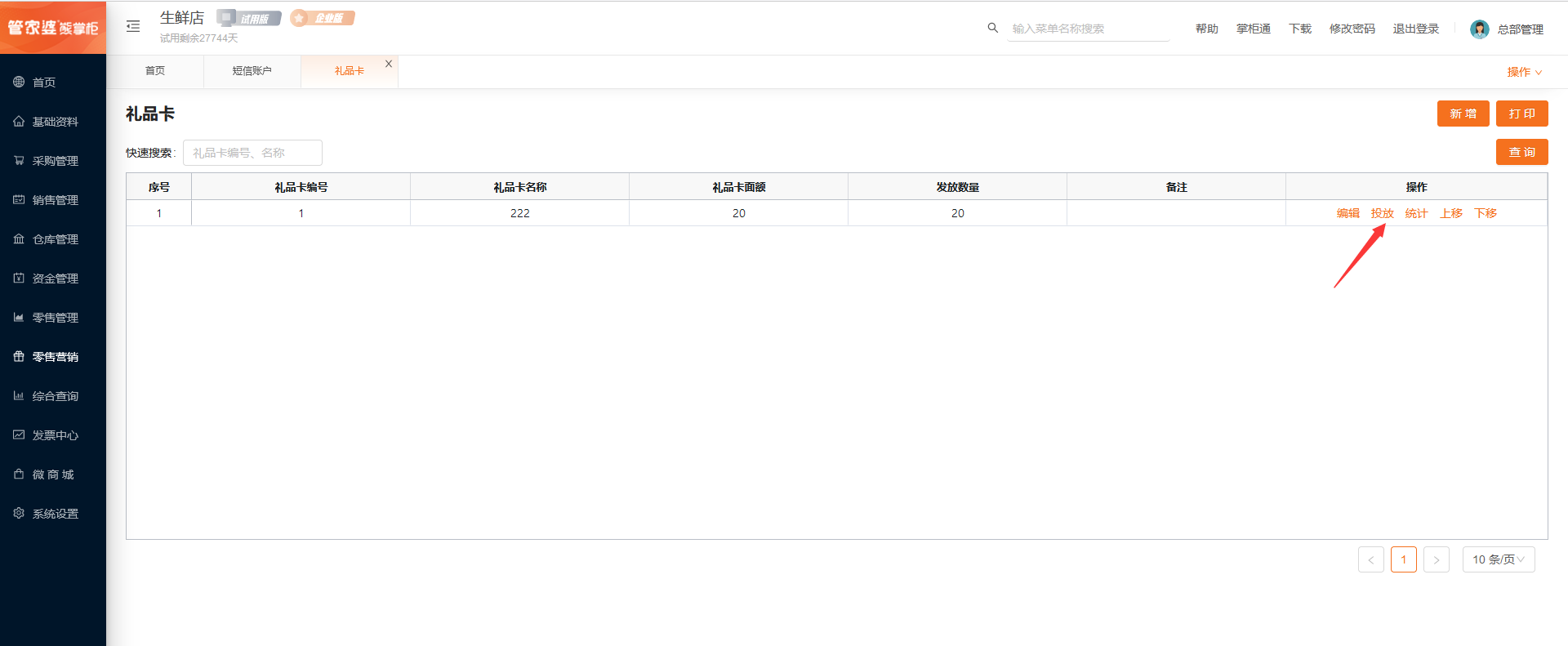Click the search magnifier icon in header
The width and height of the screenshot is (1568, 646).
point(993,28)
